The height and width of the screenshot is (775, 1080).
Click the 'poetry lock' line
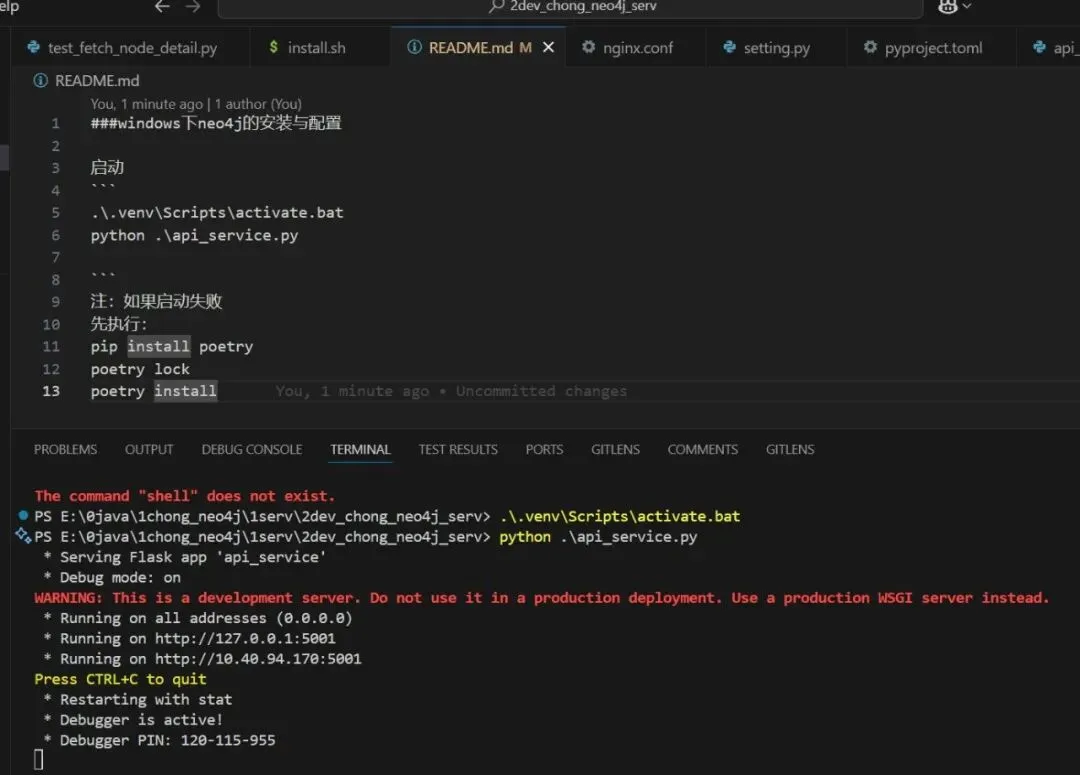coord(140,369)
